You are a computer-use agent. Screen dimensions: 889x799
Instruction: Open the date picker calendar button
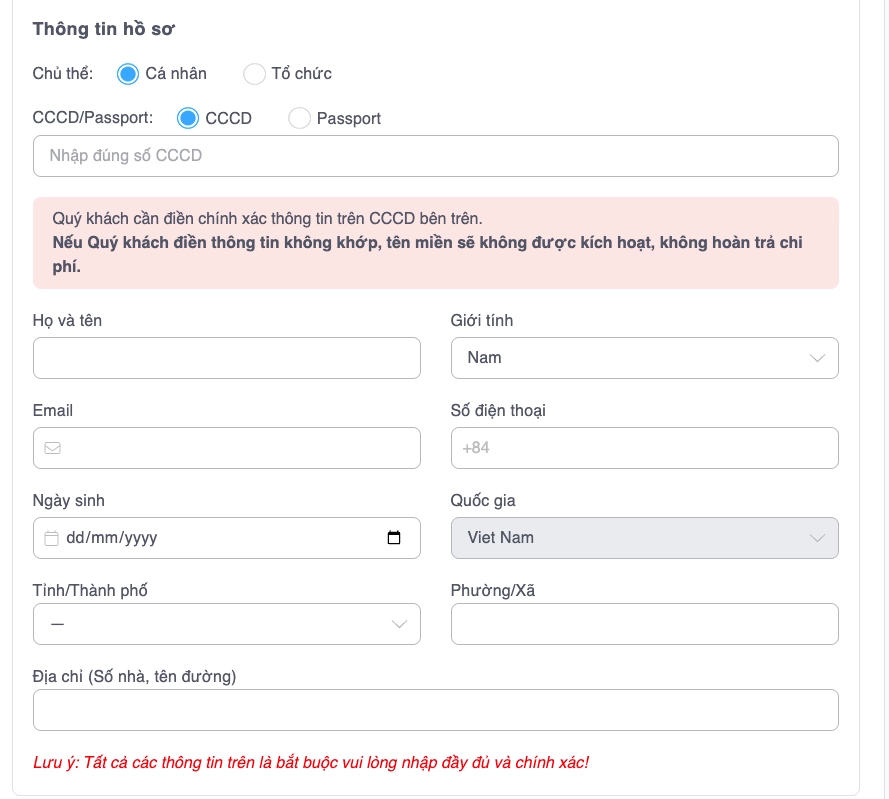click(394, 538)
